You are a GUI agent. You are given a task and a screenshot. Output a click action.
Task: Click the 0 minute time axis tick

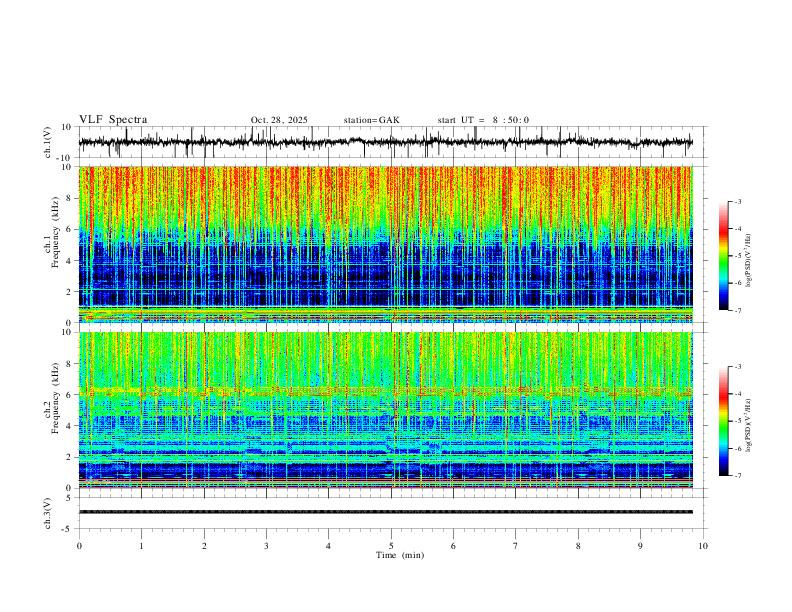pyautogui.click(x=79, y=546)
